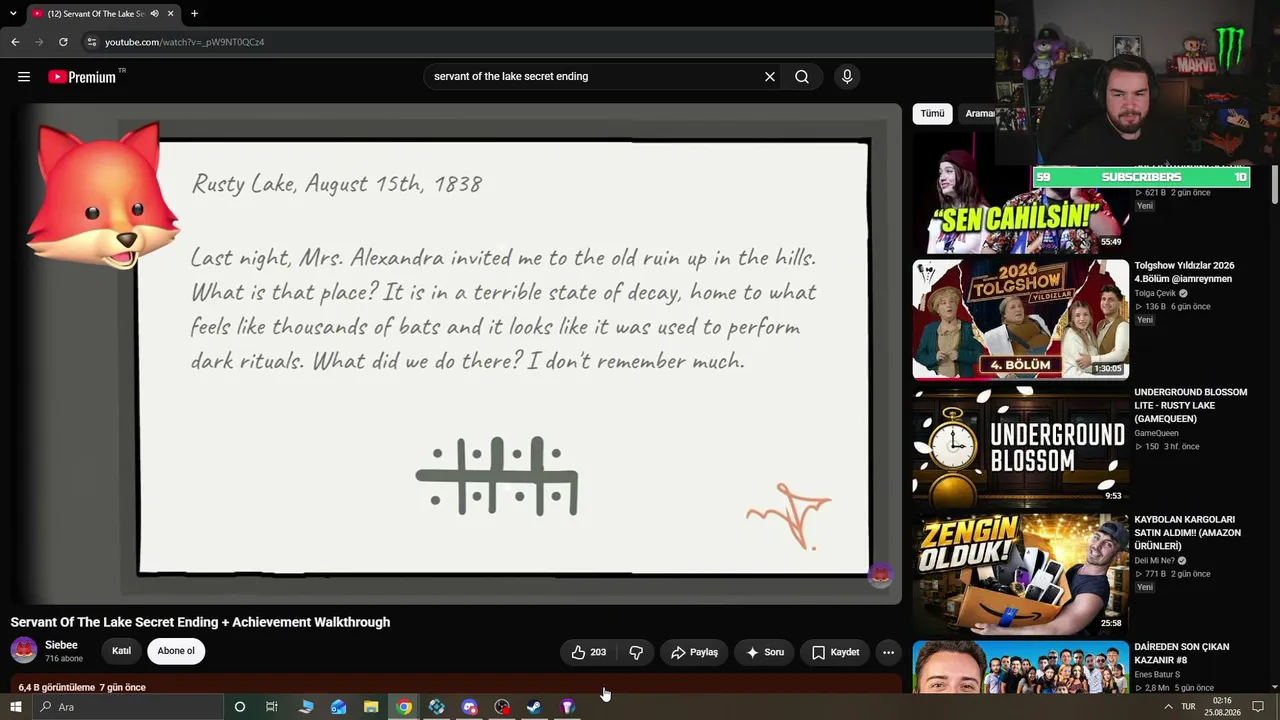View site information icon in address bar
This screenshot has width=1280, height=720.
point(91,42)
